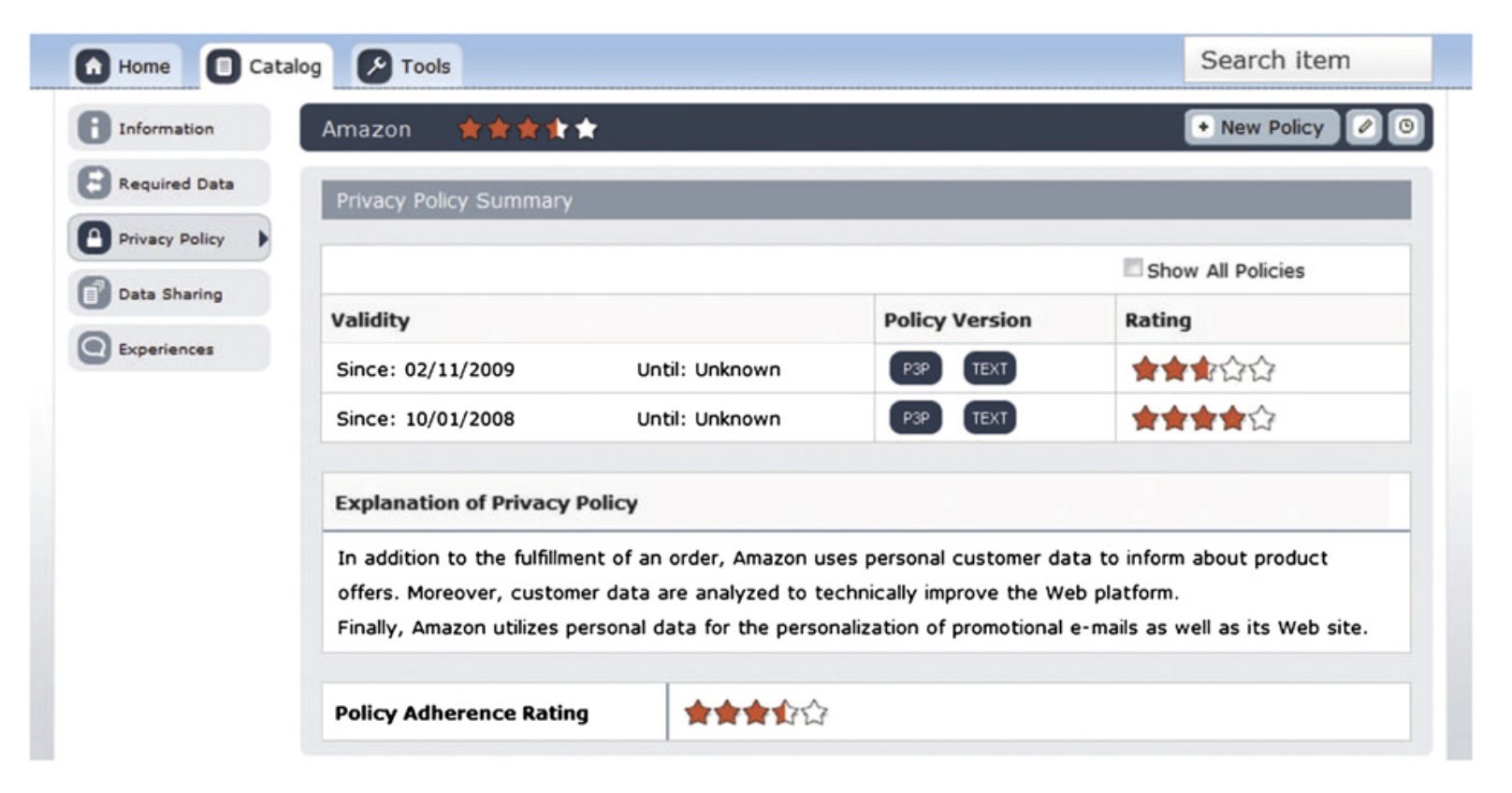Image resolution: width=1512 pixels, height=793 pixels.
Task: Create a New Policy
Action: pos(1261,127)
